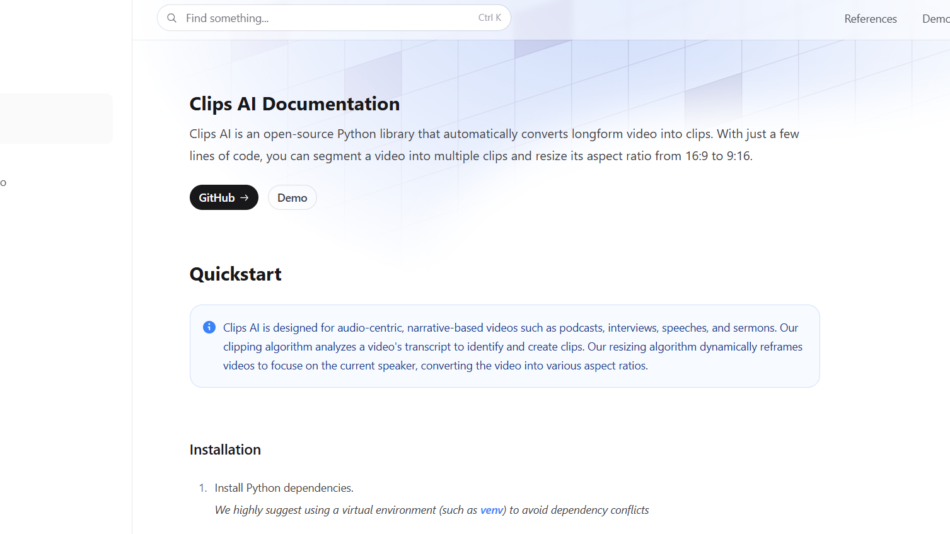Click the blue info icon in callout
Screen dimensions: 950x534
[209, 327]
